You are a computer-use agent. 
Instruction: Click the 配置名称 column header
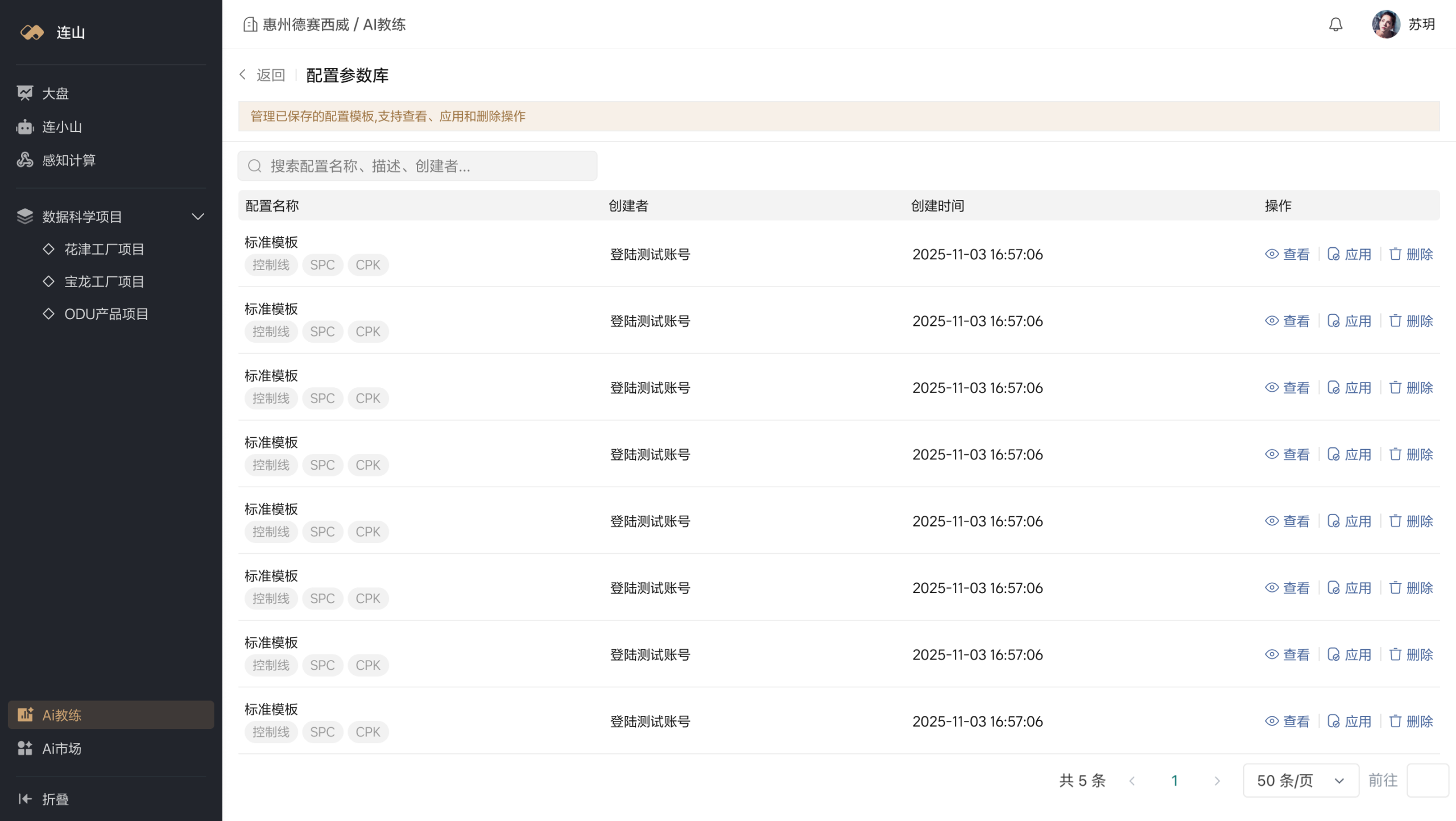point(272,206)
